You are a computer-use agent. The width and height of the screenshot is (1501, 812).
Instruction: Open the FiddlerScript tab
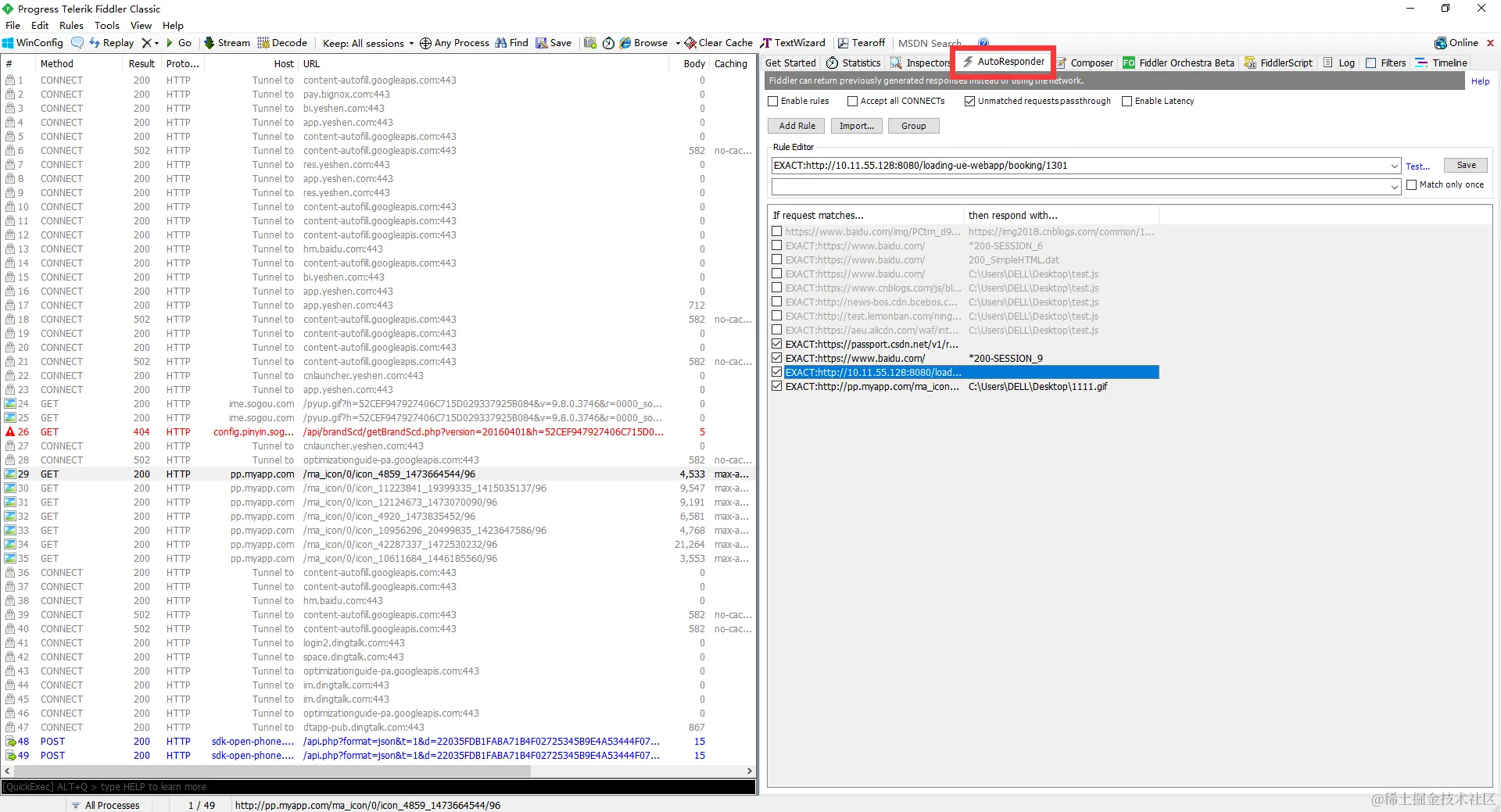pos(1279,63)
